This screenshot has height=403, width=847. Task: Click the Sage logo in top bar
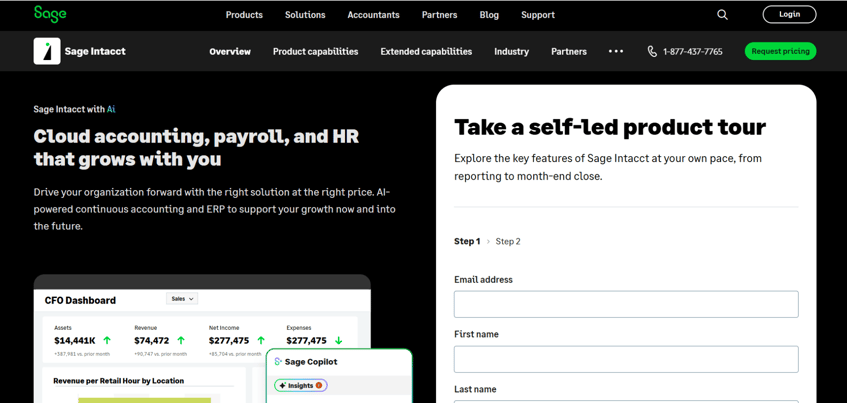[x=50, y=14]
